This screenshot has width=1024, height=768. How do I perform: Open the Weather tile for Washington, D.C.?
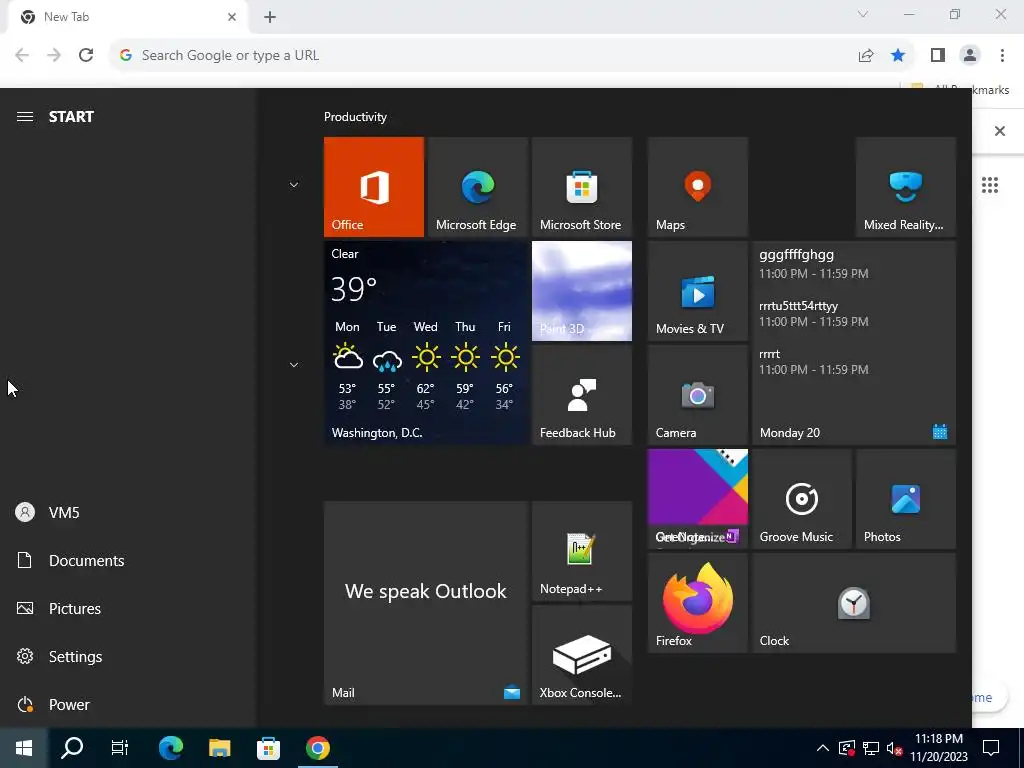pos(426,343)
